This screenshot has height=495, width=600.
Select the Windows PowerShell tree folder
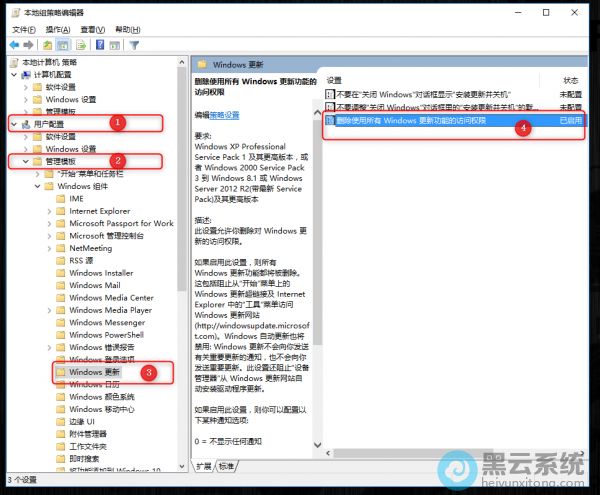tap(106, 335)
